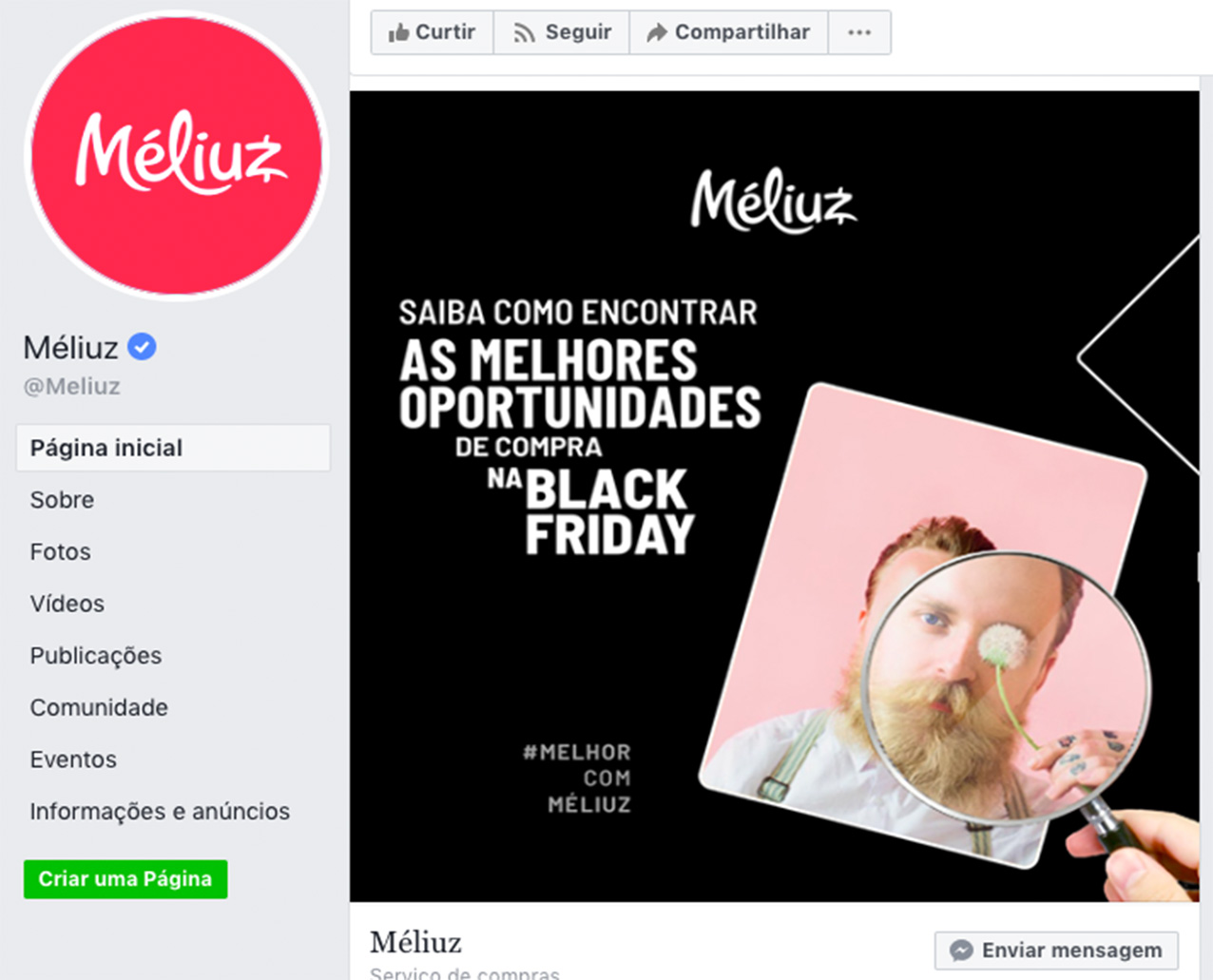Open the Comunidade section

[99, 707]
